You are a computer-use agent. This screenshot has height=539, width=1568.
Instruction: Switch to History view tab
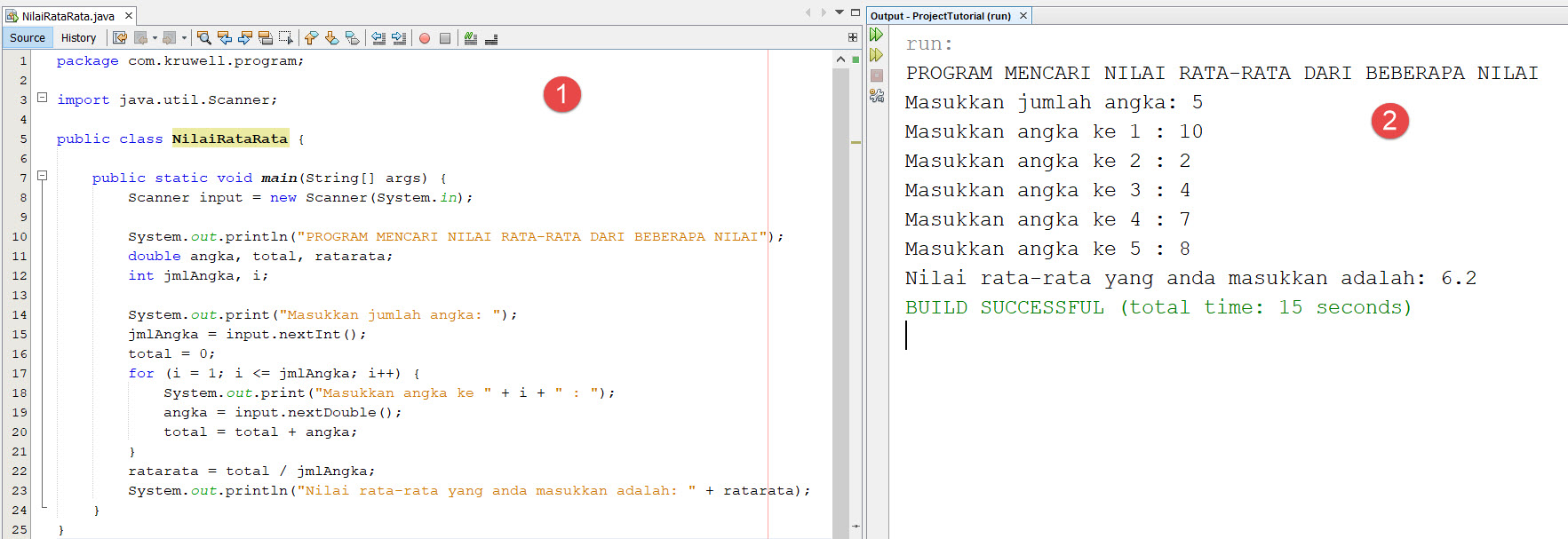point(78,38)
